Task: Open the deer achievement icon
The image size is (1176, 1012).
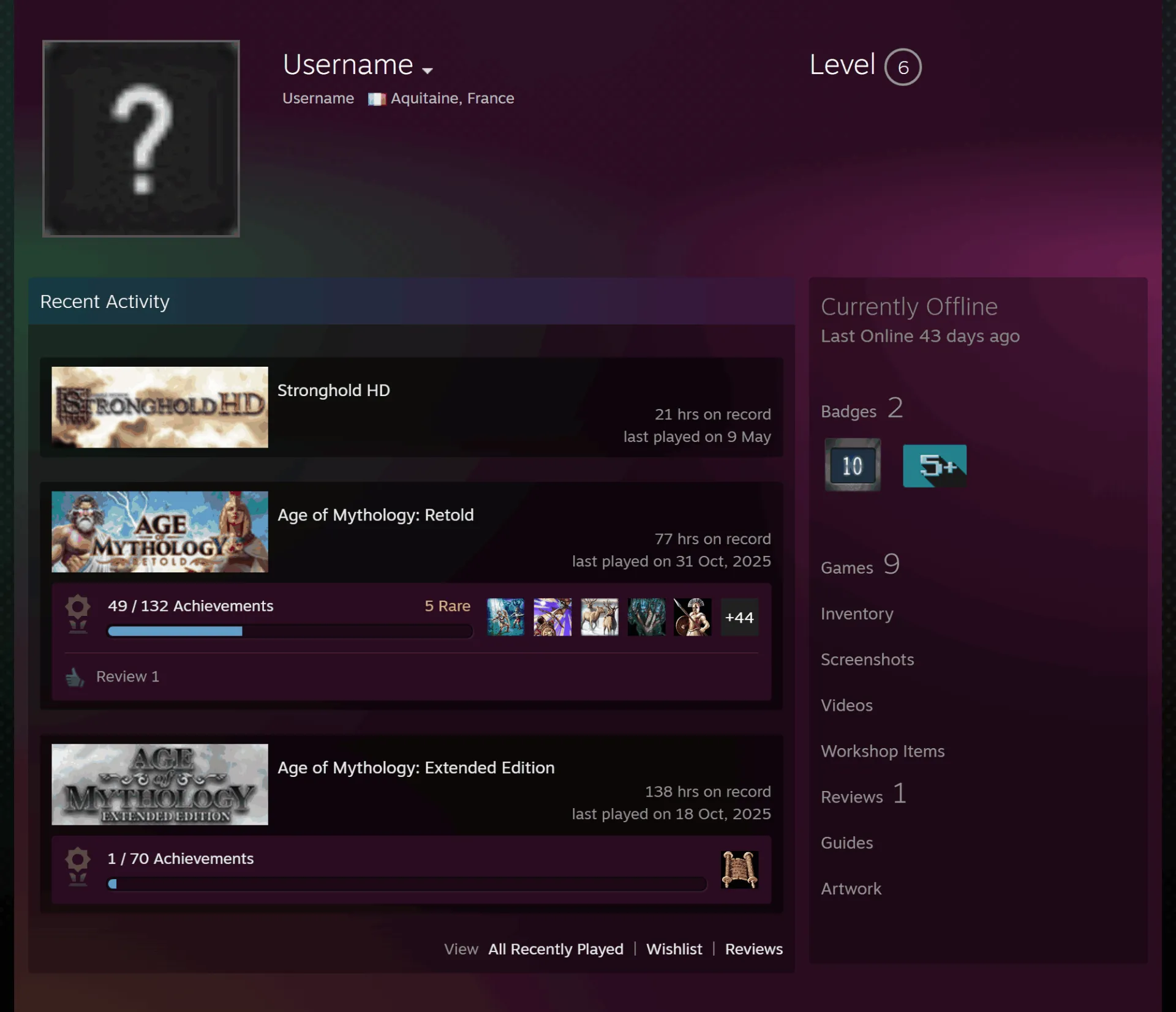Action: pos(600,617)
